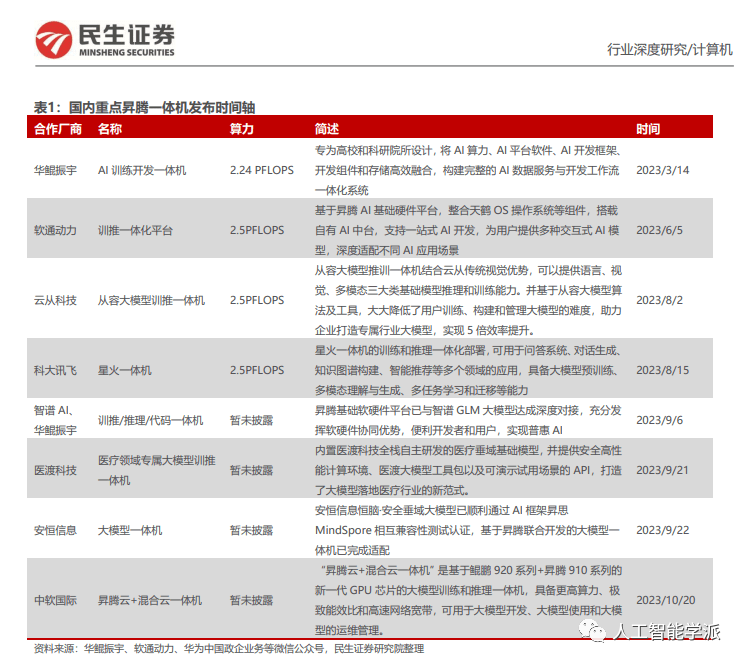
Task: Click the 简述 column header
Action: pyautogui.click(x=327, y=129)
